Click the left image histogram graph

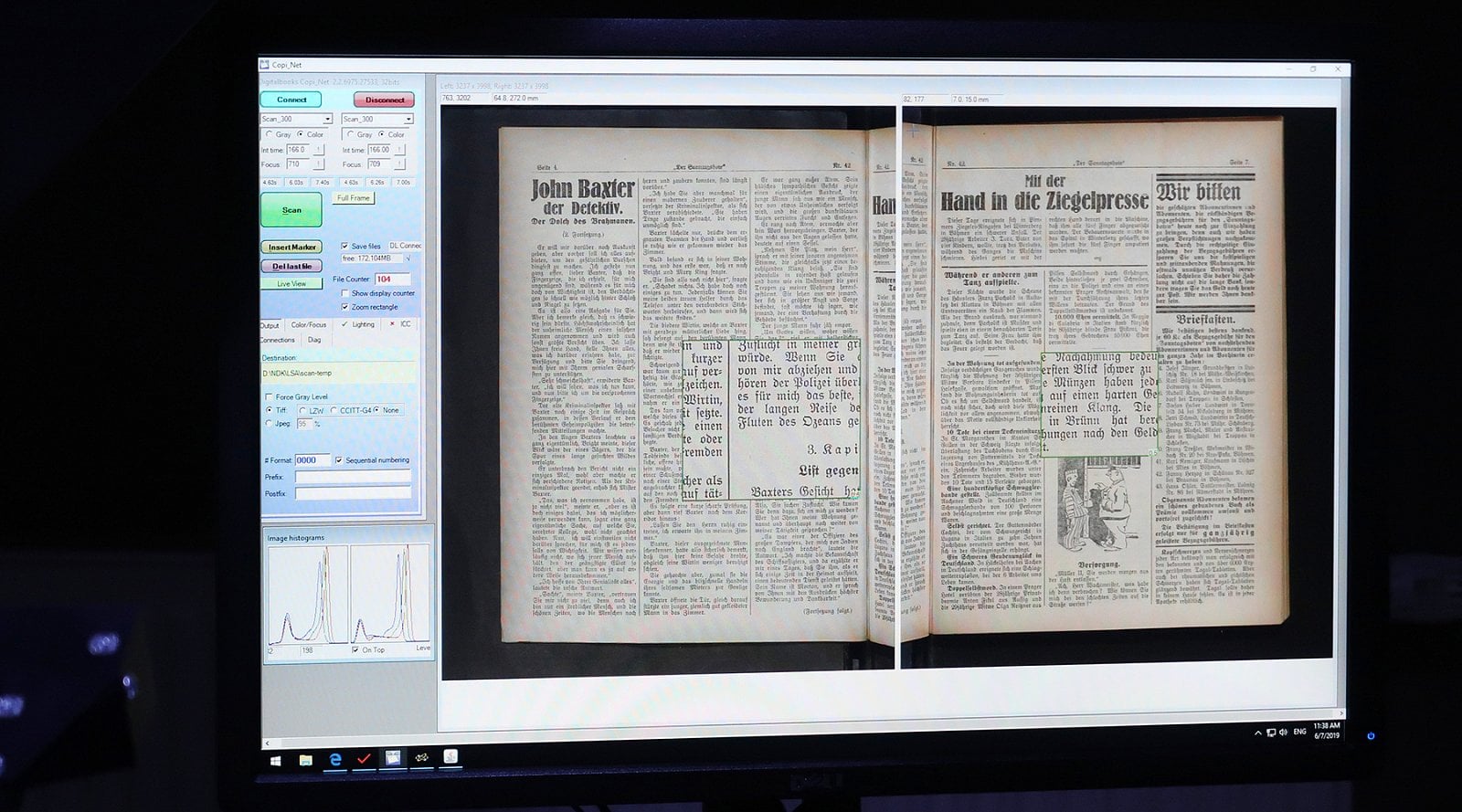point(306,594)
